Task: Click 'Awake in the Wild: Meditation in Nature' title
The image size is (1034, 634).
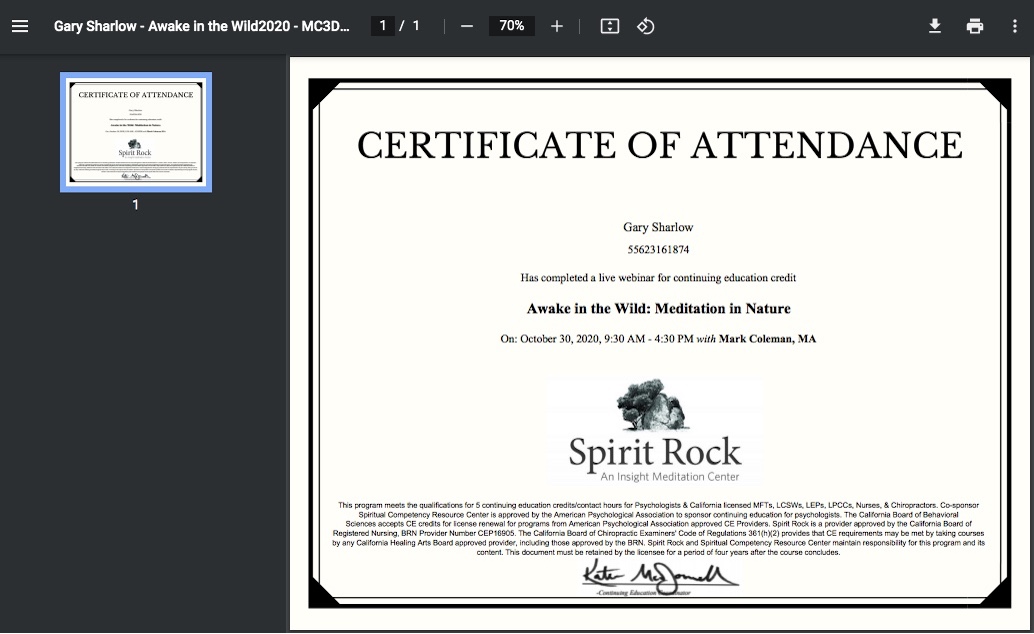Action: (658, 308)
